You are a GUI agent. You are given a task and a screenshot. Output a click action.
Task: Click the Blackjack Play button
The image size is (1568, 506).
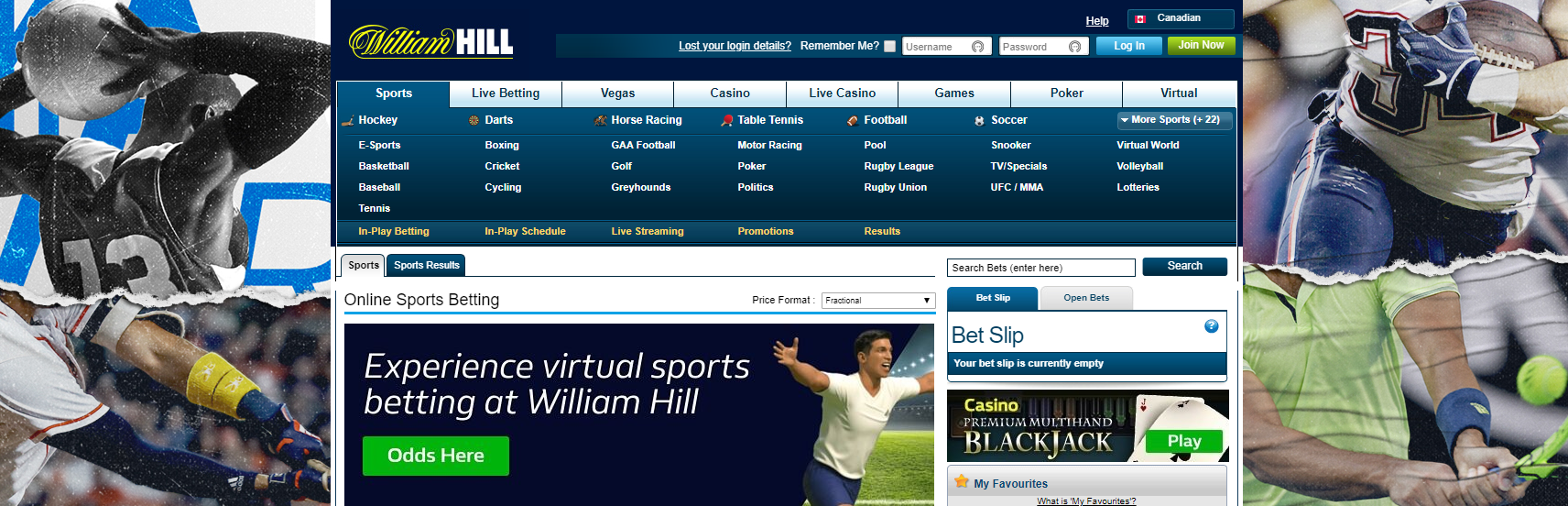[x=1184, y=441]
